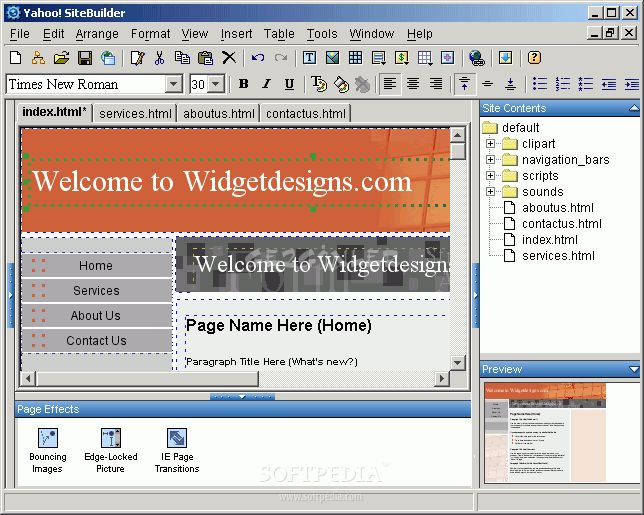Click the Home navigation button on page
644x515 pixels.
(x=97, y=266)
